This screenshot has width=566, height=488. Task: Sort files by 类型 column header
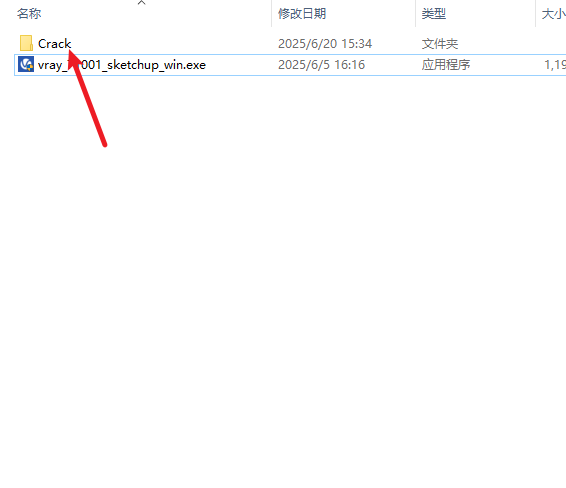(x=434, y=14)
